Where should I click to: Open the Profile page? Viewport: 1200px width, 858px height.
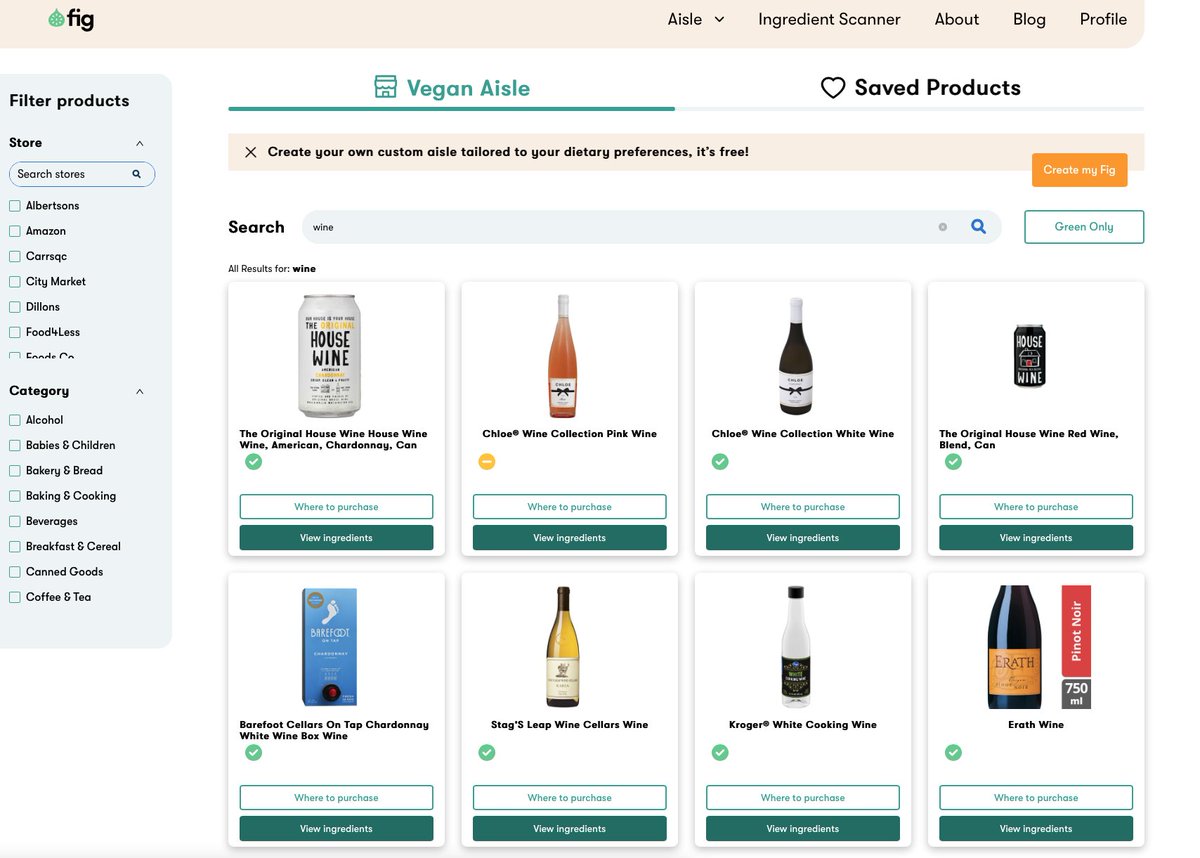(x=1103, y=19)
